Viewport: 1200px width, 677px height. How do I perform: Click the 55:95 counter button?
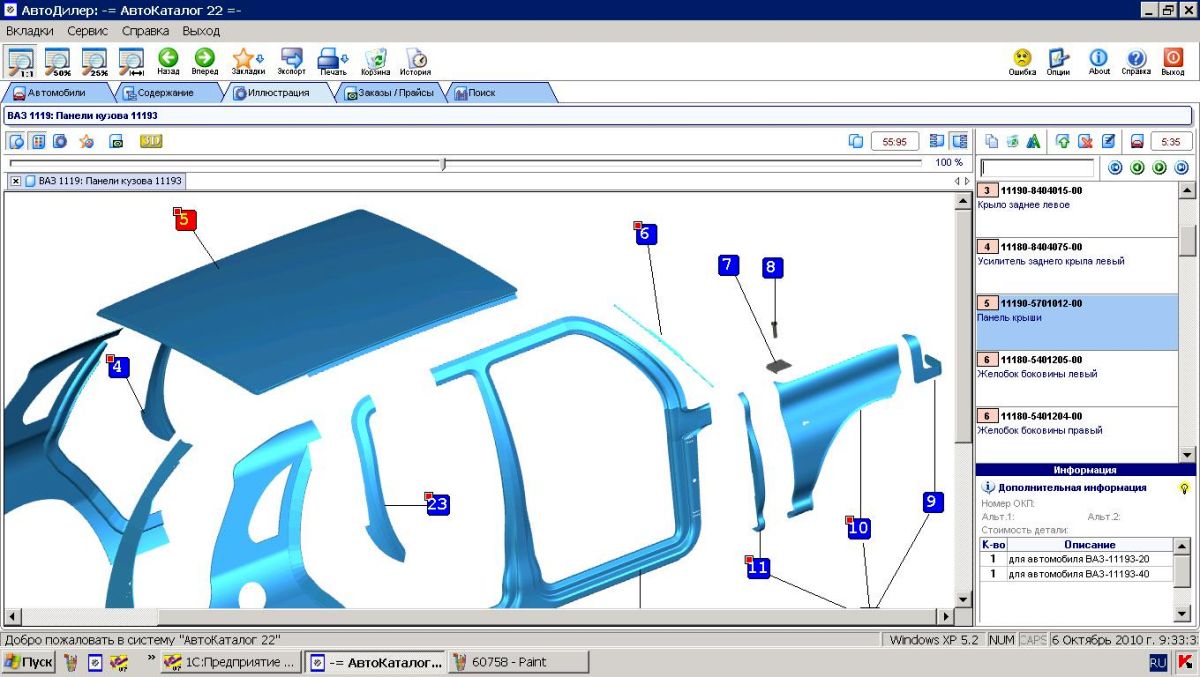pyautogui.click(x=895, y=141)
